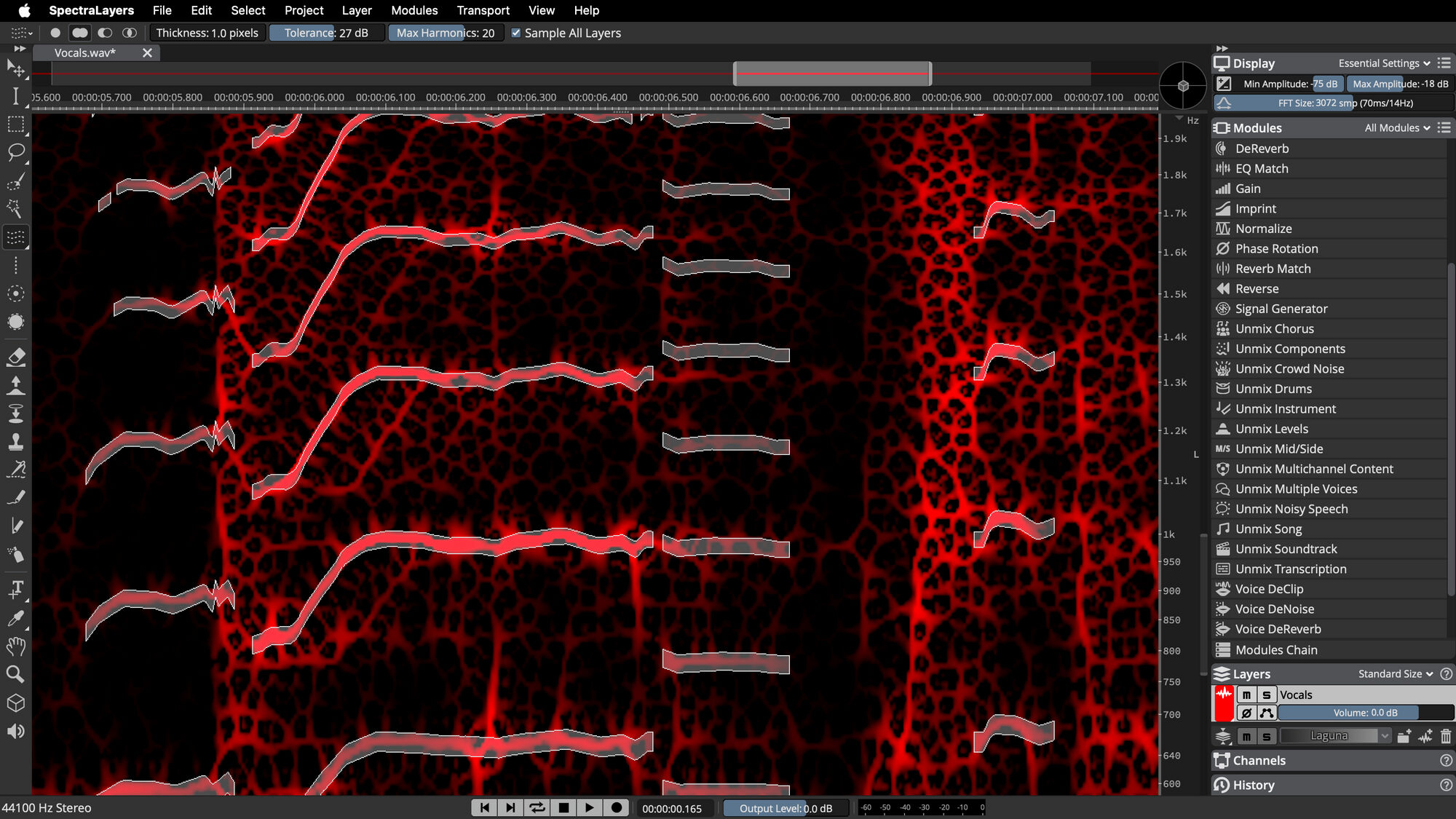Click the add new audio layer icon
Viewport: 1456px width, 819px height.
pos(1425,736)
